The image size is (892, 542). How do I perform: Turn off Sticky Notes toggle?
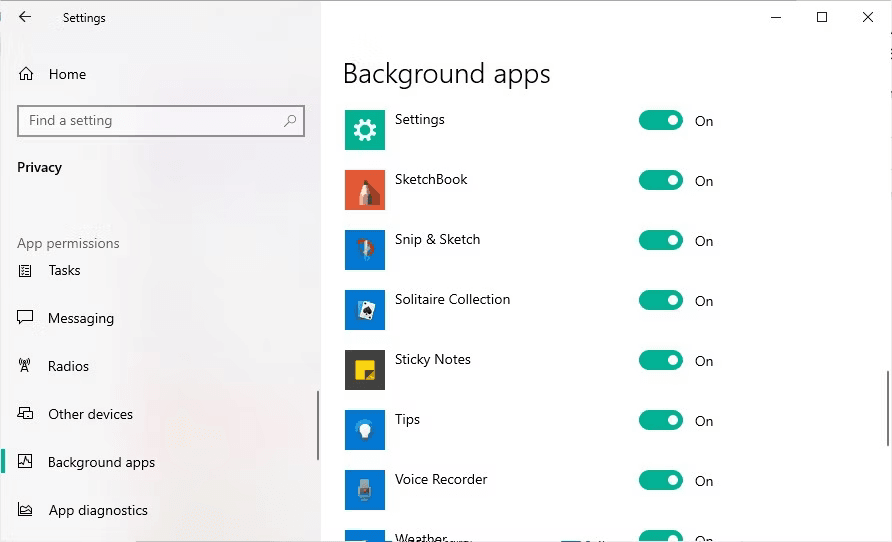pyautogui.click(x=660, y=361)
